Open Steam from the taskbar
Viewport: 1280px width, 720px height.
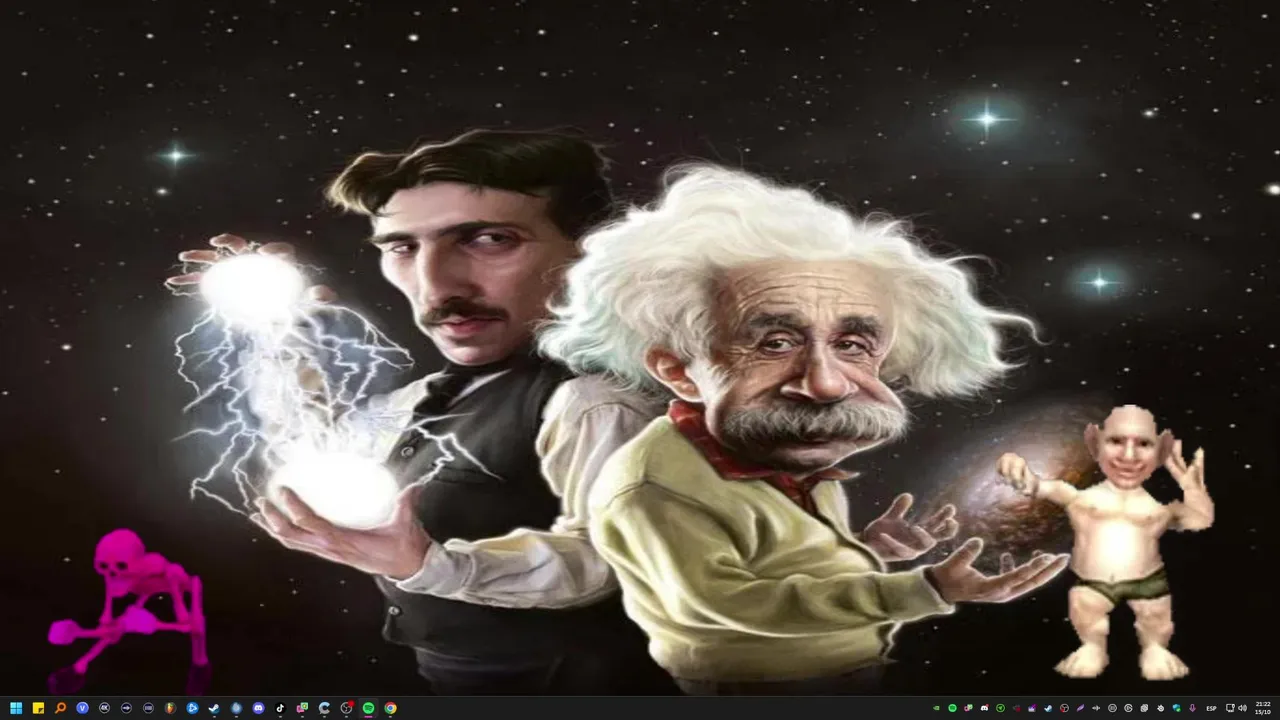tap(214, 708)
